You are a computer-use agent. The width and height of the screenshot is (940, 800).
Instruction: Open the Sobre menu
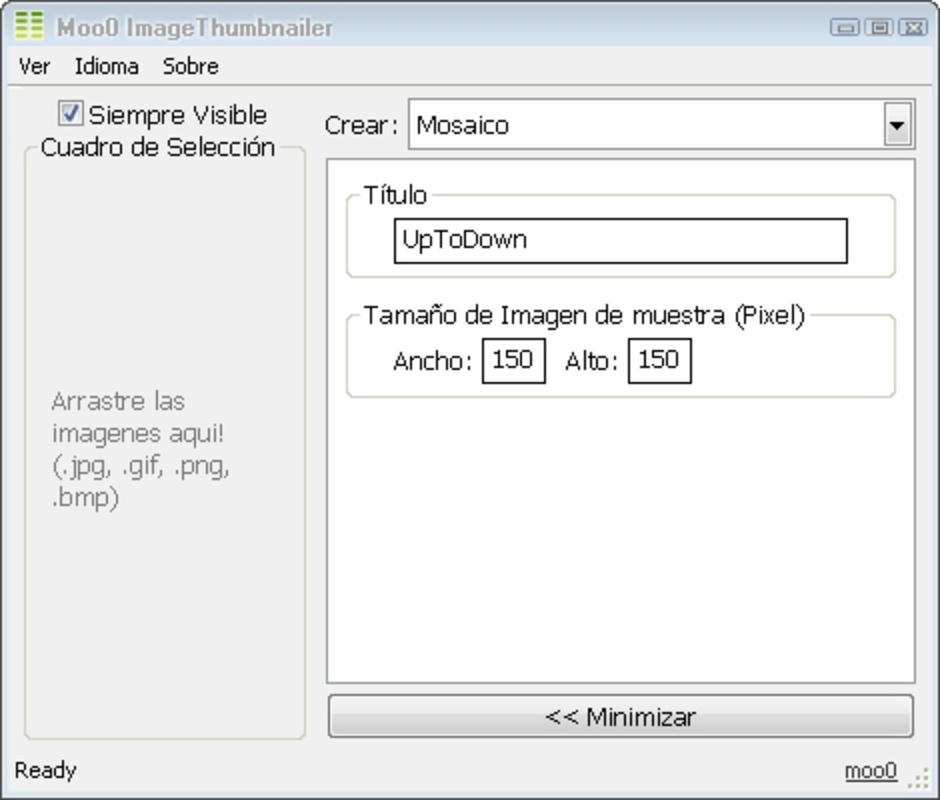[192, 66]
